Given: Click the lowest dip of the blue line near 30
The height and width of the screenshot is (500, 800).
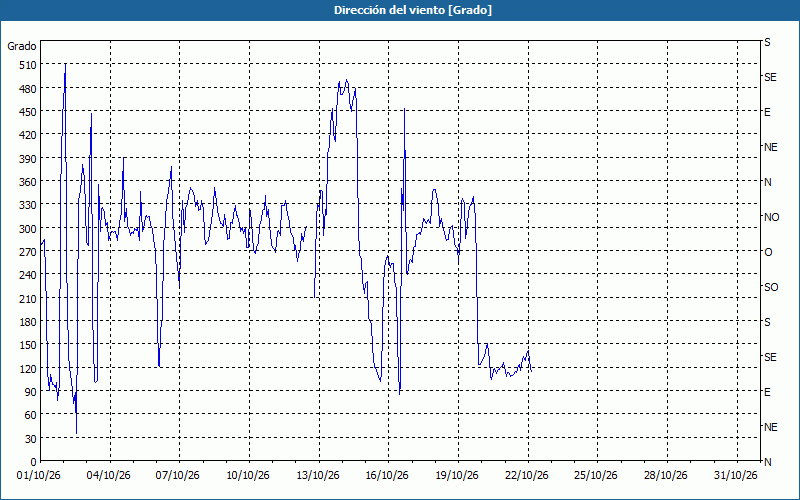Looking at the screenshot, I should coord(77,433).
